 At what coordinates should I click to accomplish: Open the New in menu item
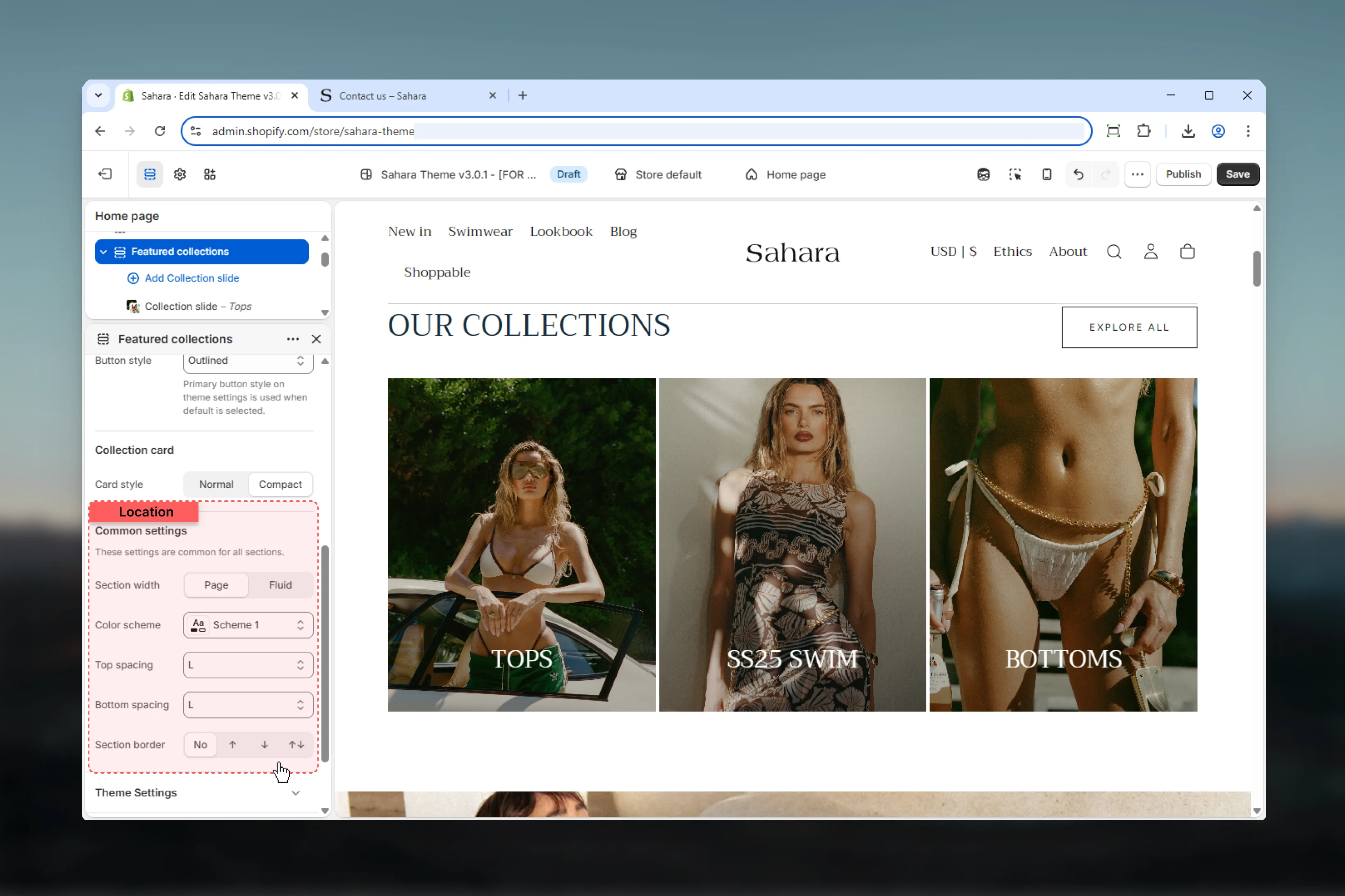pyautogui.click(x=409, y=232)
